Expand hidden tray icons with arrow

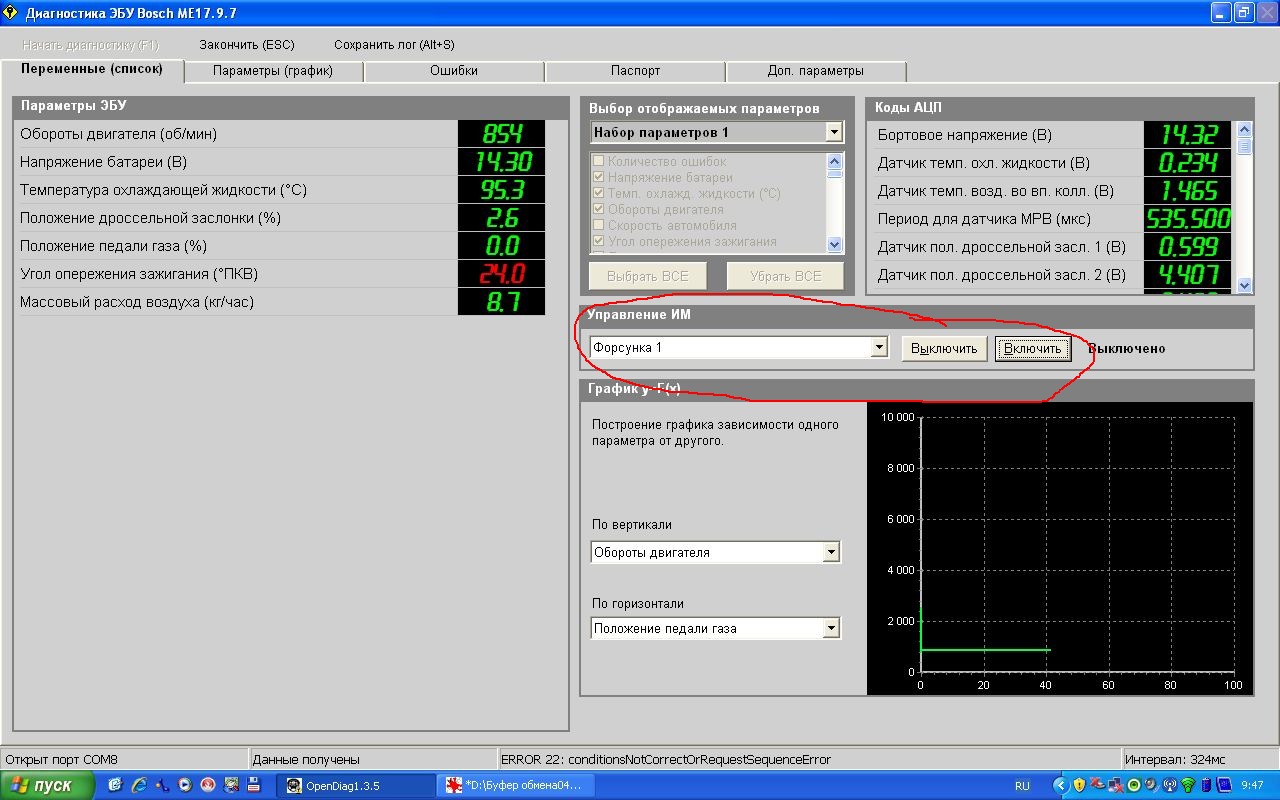[1061, 785]
